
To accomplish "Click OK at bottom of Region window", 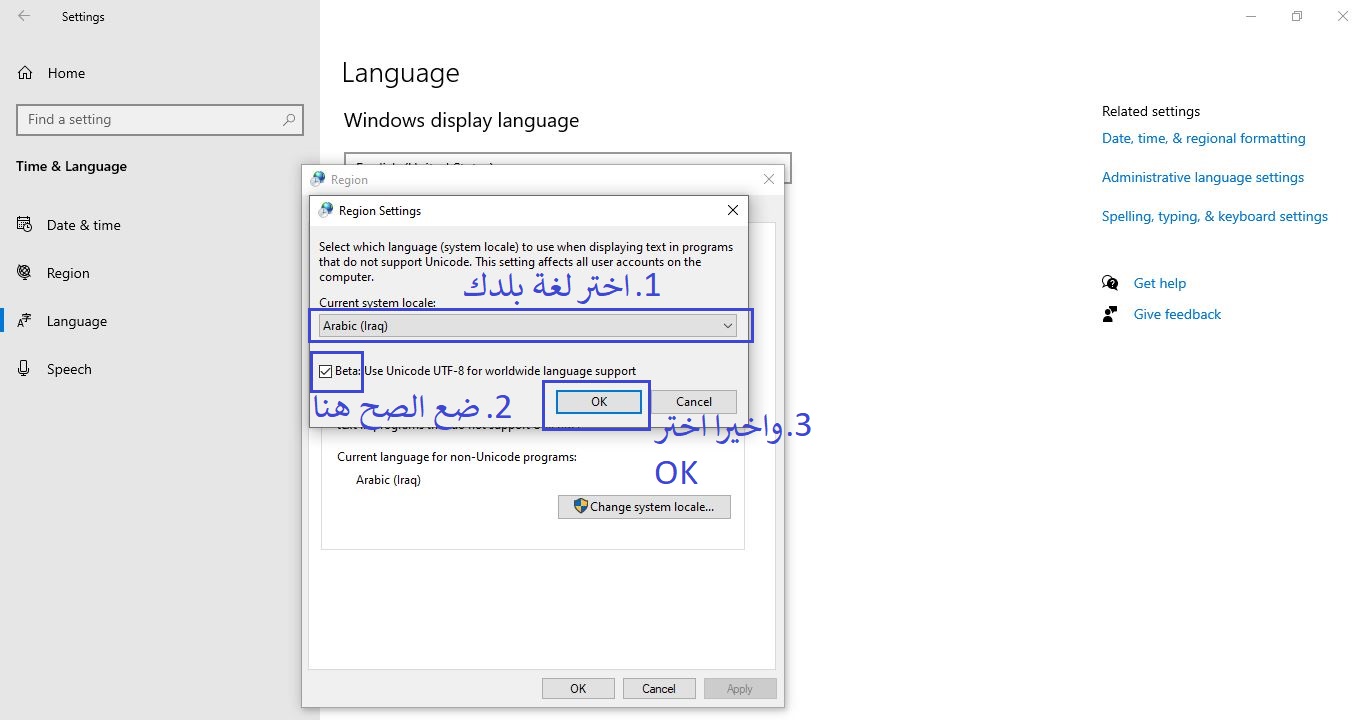I will click(578, 688).
